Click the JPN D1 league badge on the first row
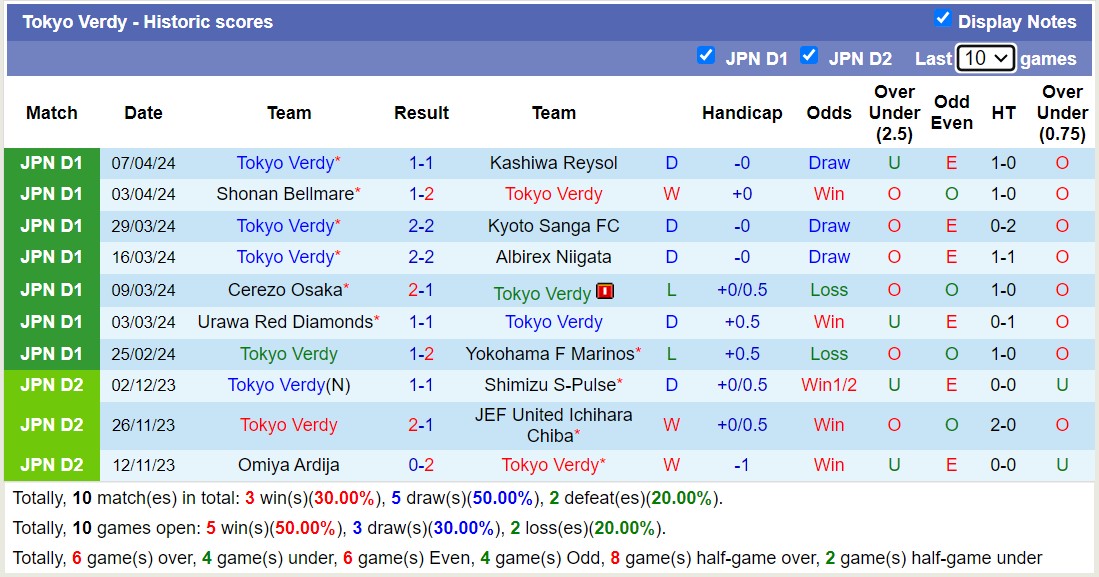The height and width of the screenshot is (577, 1099). [x=51, y=162]
